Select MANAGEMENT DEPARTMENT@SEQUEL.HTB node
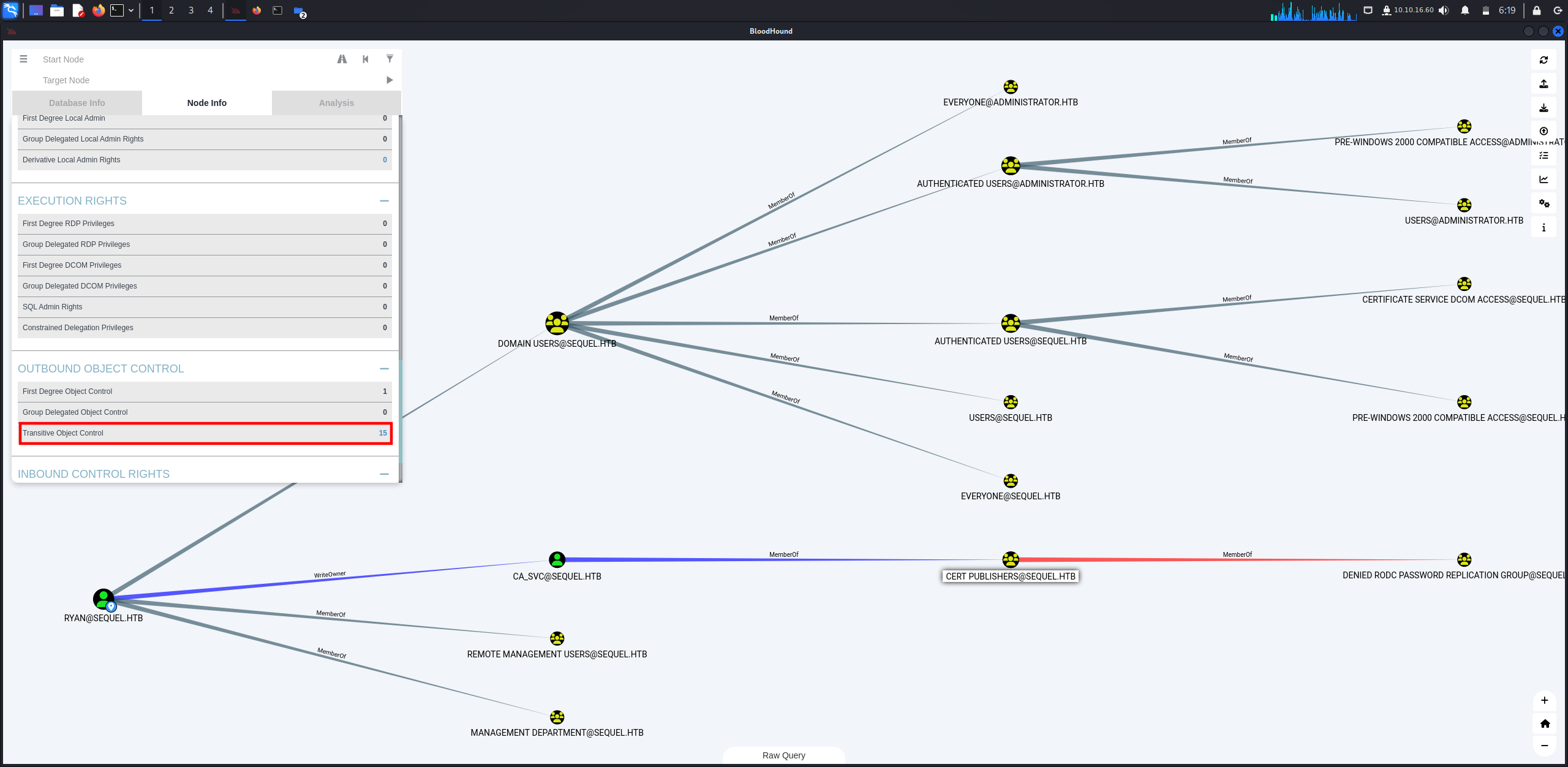The image size is (1568, 767). click(x=557, y=717)
